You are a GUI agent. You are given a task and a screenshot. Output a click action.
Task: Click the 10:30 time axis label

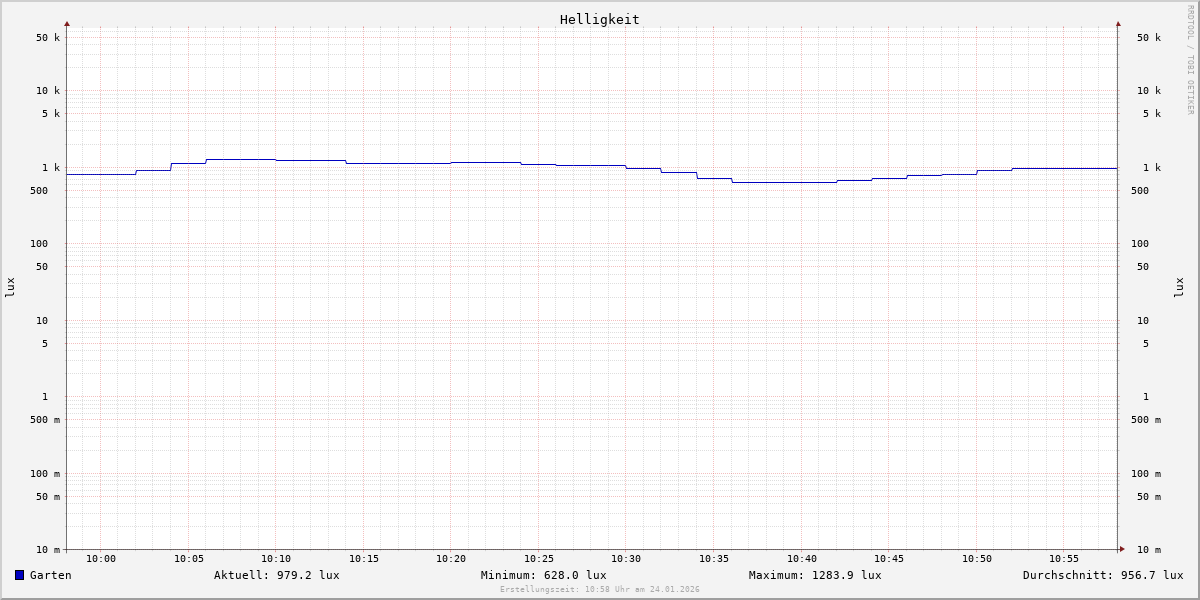click(626, 559)
